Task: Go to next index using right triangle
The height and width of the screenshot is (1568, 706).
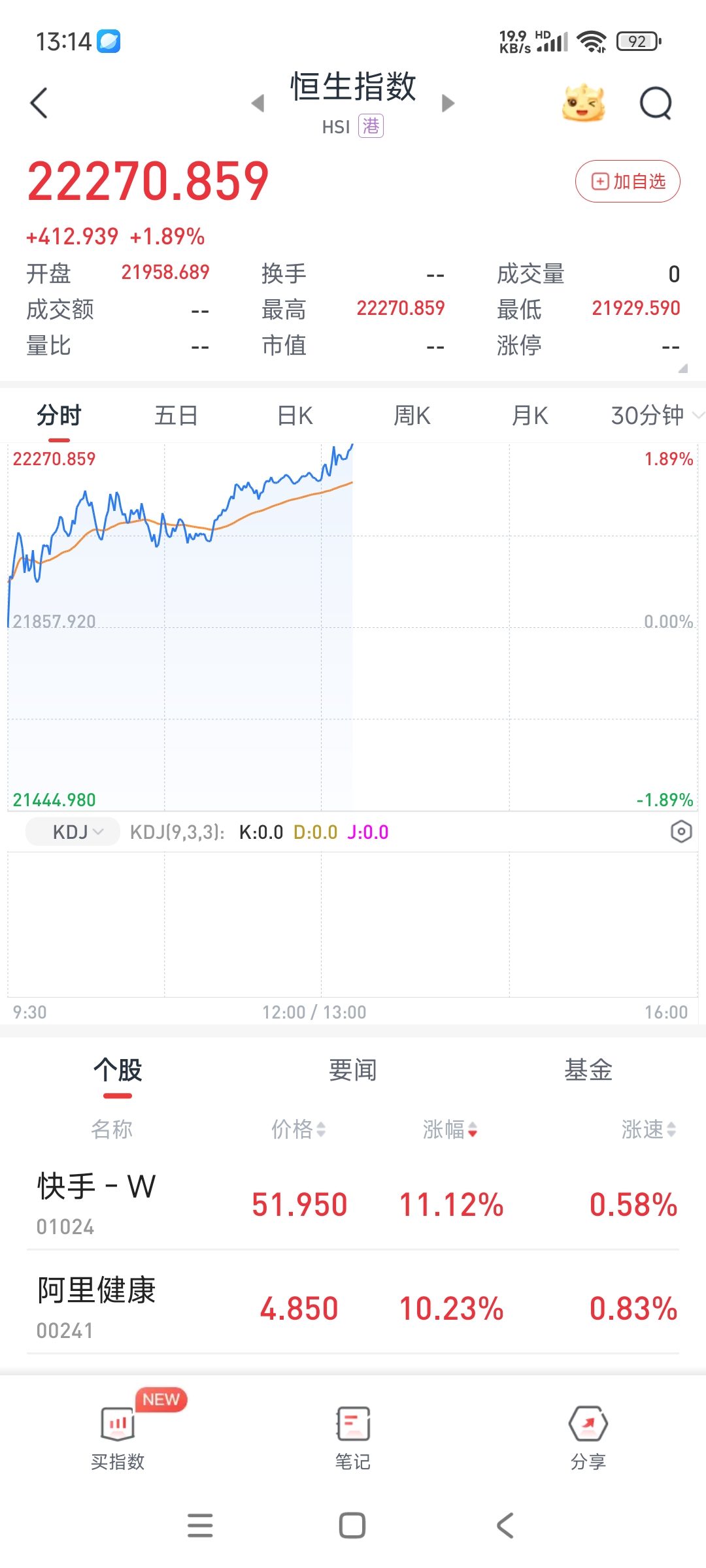Action: click(448, 103)
